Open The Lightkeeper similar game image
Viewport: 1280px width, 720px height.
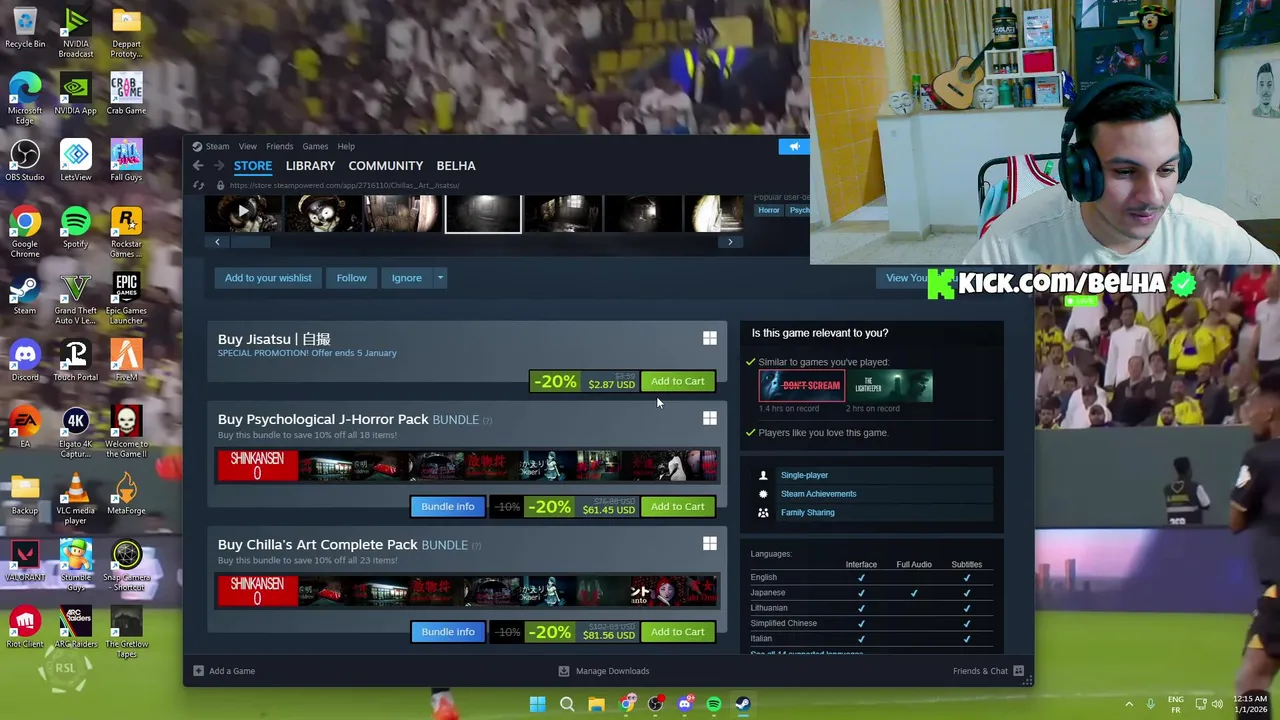tap(890, 385)
